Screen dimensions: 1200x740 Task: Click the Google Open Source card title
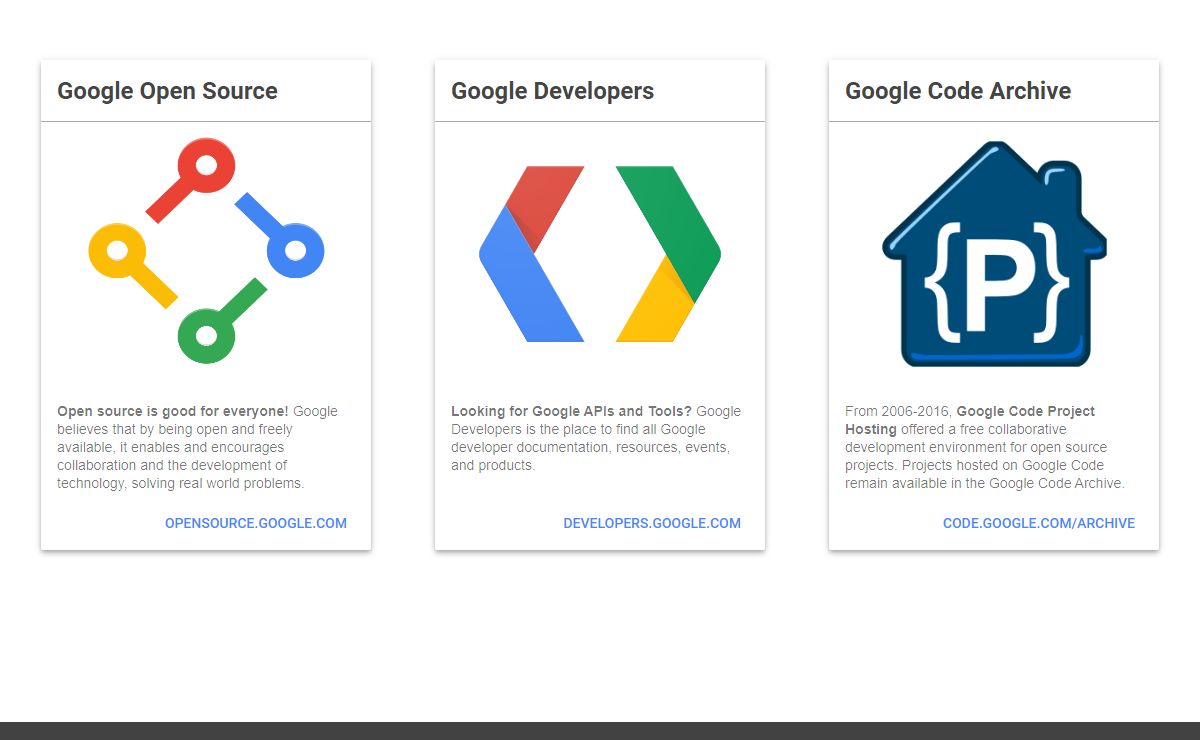click(x=167, y=91)
